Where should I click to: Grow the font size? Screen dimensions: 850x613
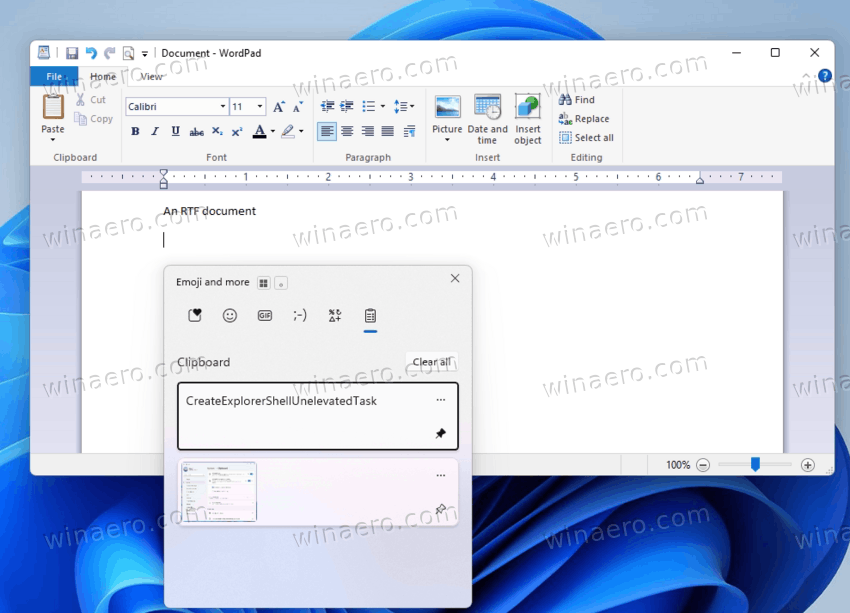279,107
